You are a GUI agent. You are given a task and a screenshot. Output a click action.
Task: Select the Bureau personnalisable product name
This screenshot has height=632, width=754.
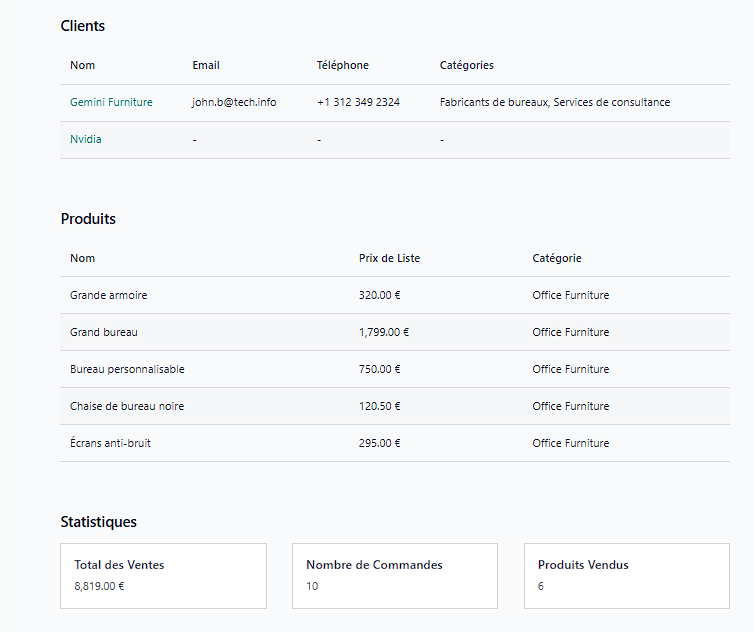pos(127,369)
